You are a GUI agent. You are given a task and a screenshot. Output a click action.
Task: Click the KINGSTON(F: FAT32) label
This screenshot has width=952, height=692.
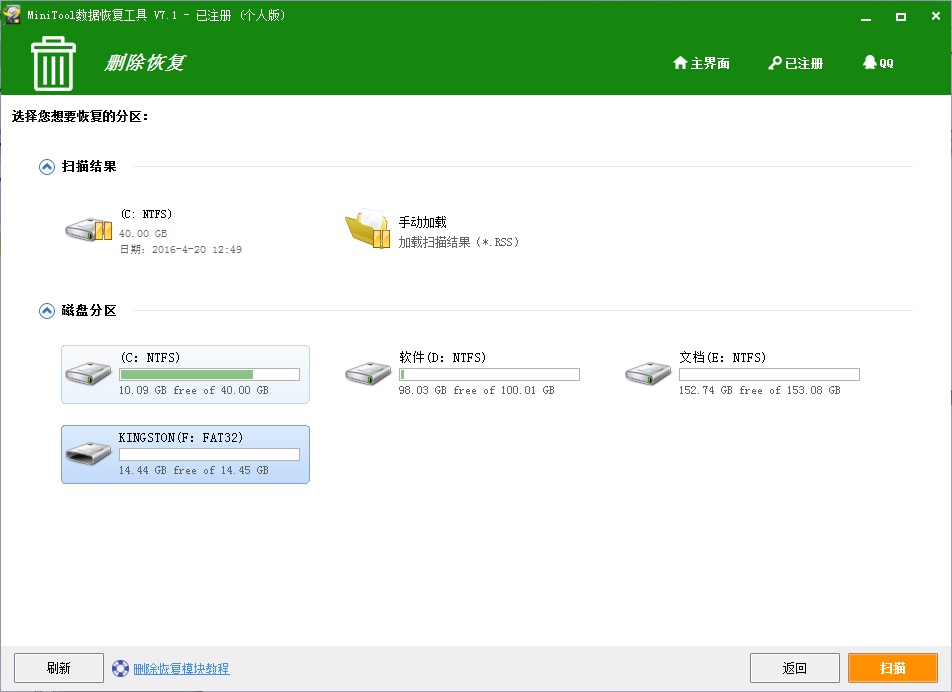click(x=181, y=438)
